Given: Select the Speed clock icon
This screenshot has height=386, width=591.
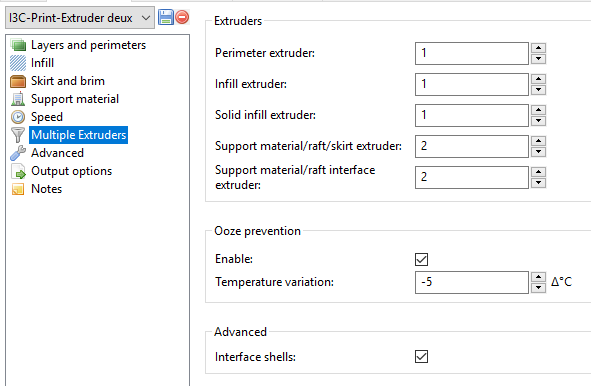Looking at the screenshot, I should point(18,117).
